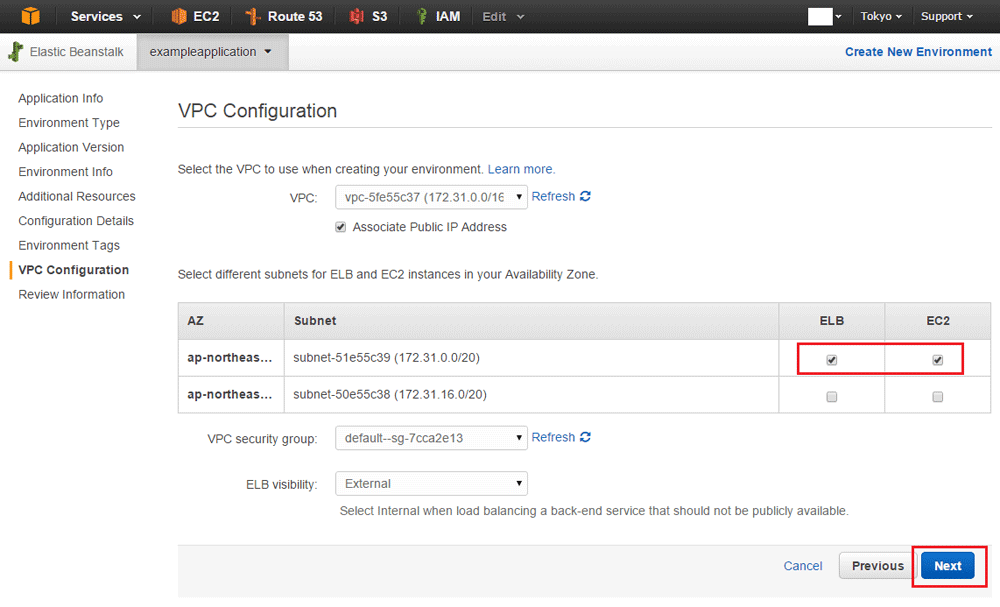Click subnet-50e55c38 (172.31.16.0/20) cell
Viewport: 1000px width, 607px height.
point(531,395)
